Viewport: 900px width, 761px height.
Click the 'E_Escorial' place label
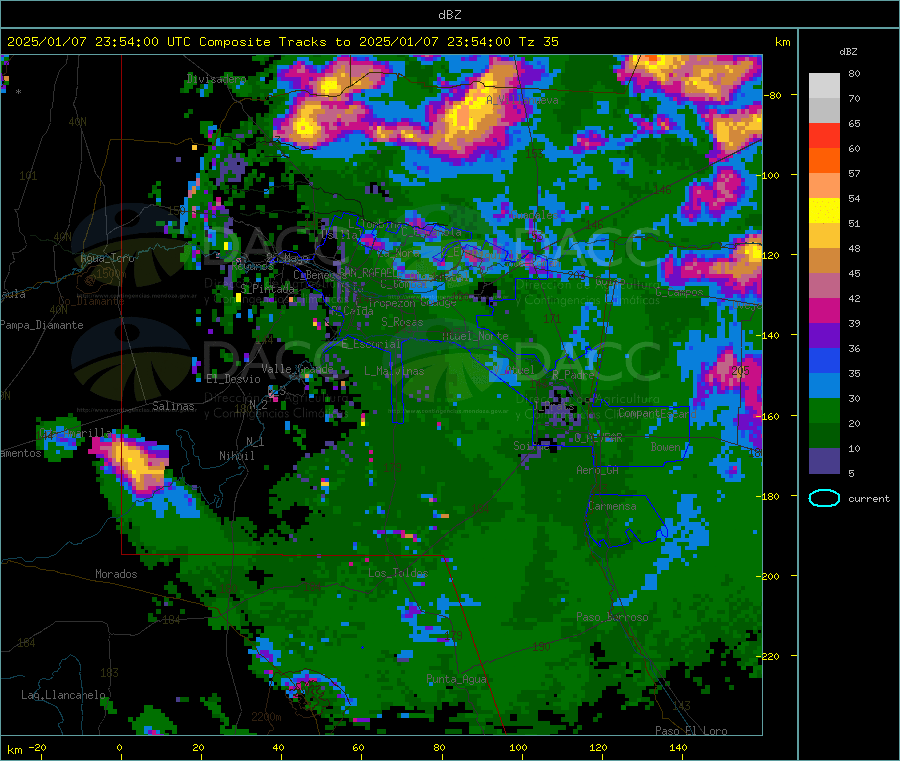coord(370,344)
